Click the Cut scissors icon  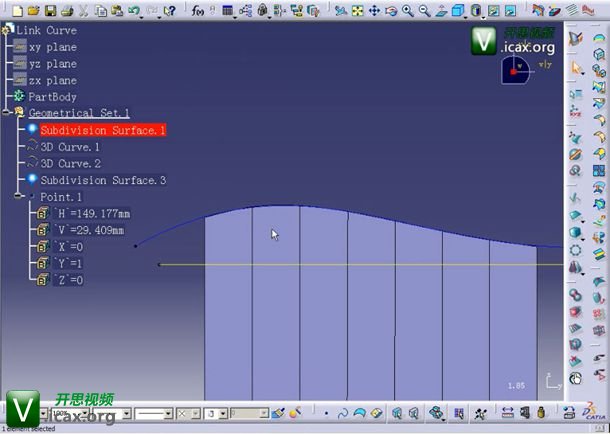(85, 11)
